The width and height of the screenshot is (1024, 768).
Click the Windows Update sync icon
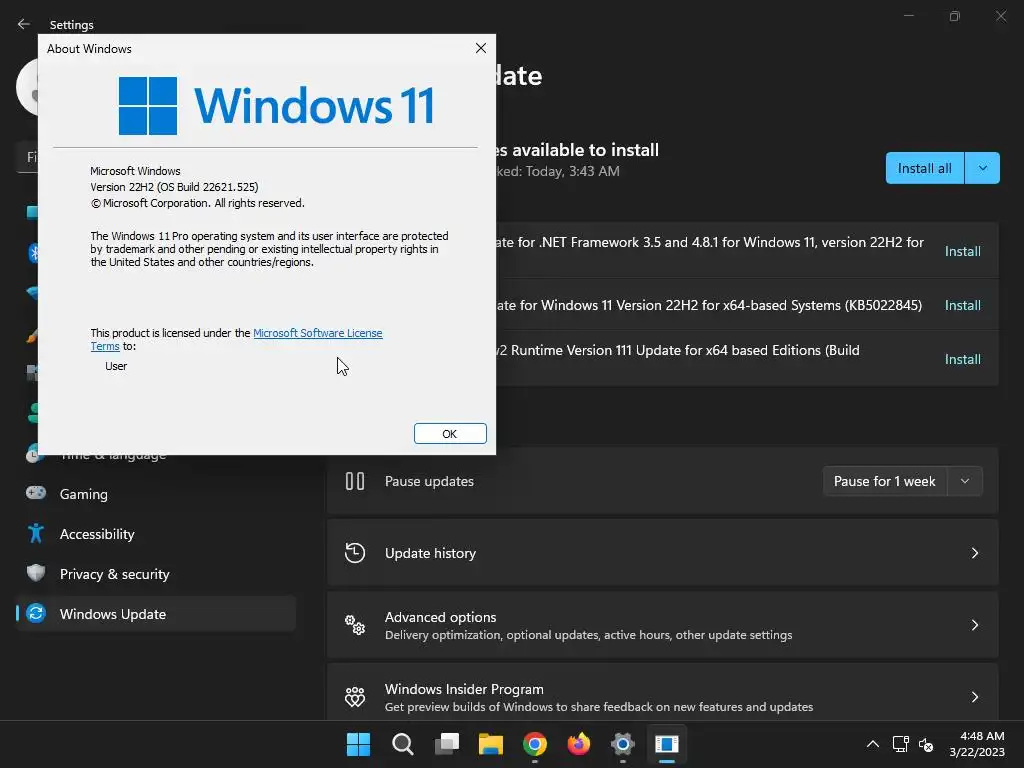point(36,613)
